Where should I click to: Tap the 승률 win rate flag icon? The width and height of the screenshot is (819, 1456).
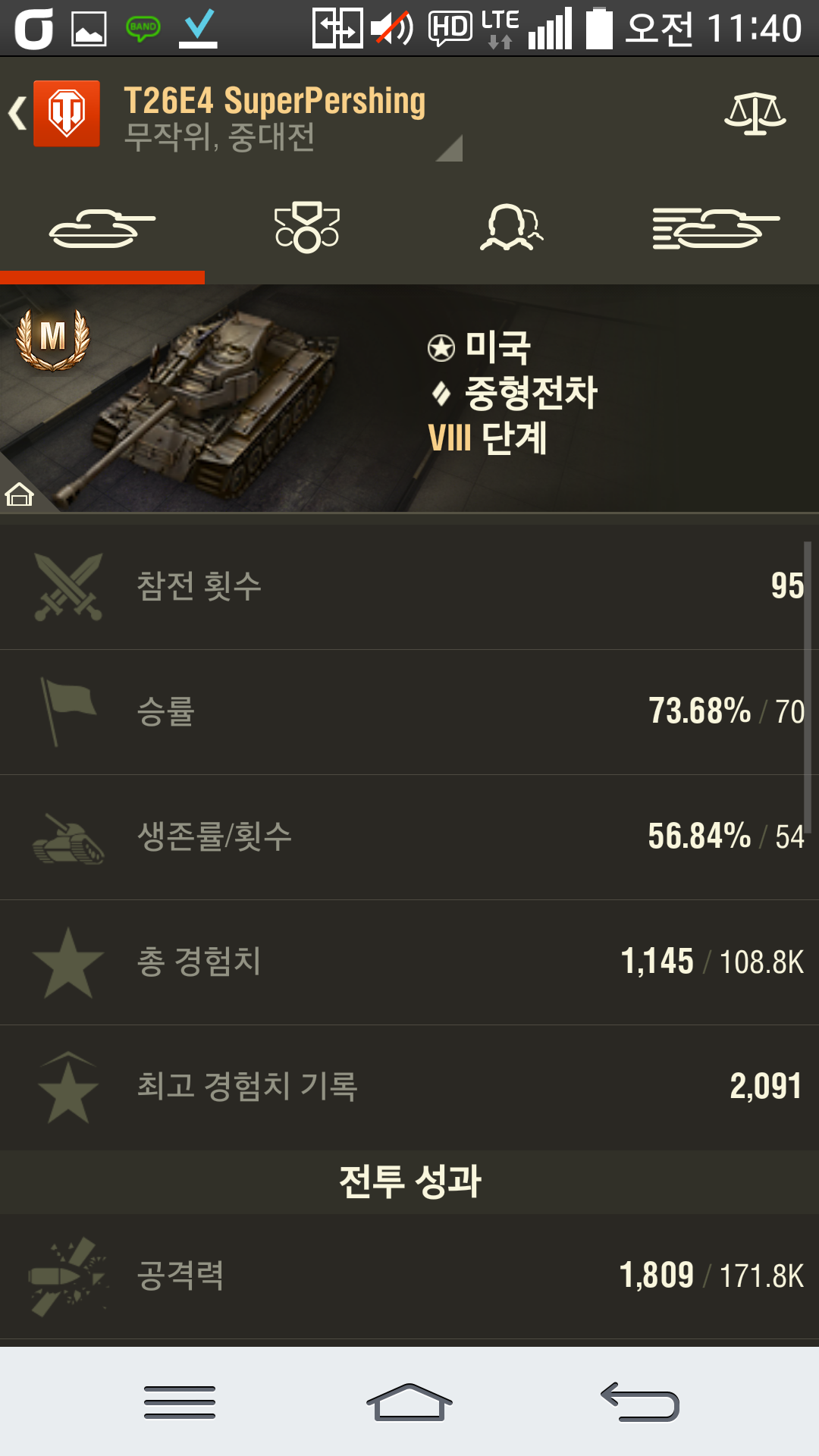[x=68, y=711]
